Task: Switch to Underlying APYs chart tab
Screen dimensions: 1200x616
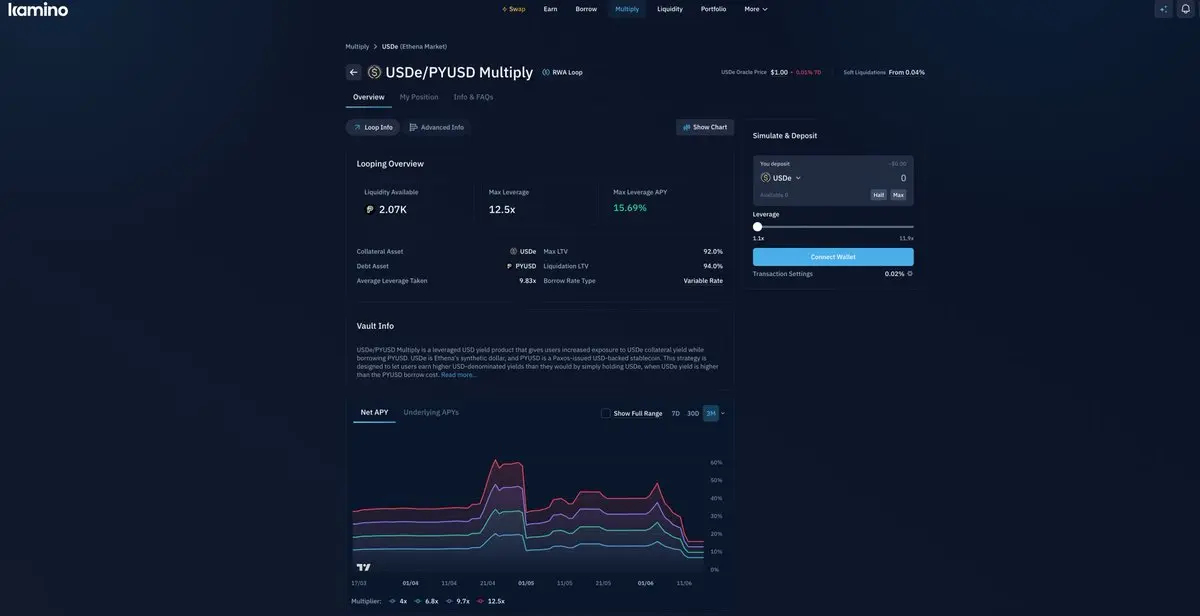Action: click(x=431, y=412)
